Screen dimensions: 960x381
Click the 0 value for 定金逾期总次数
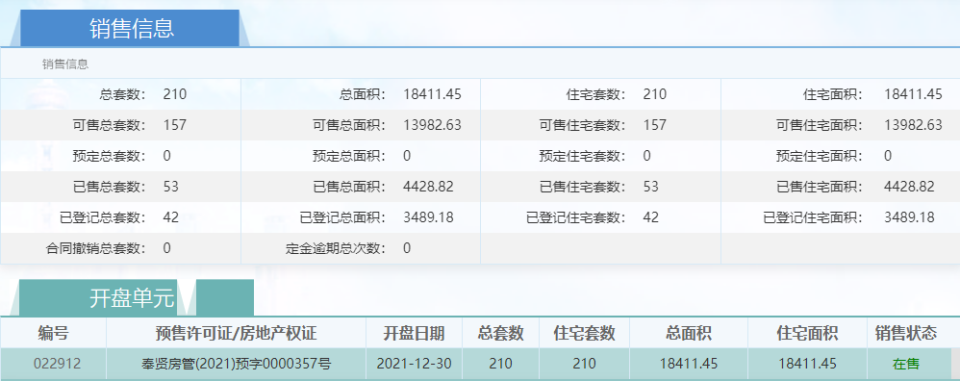[407, 248]
